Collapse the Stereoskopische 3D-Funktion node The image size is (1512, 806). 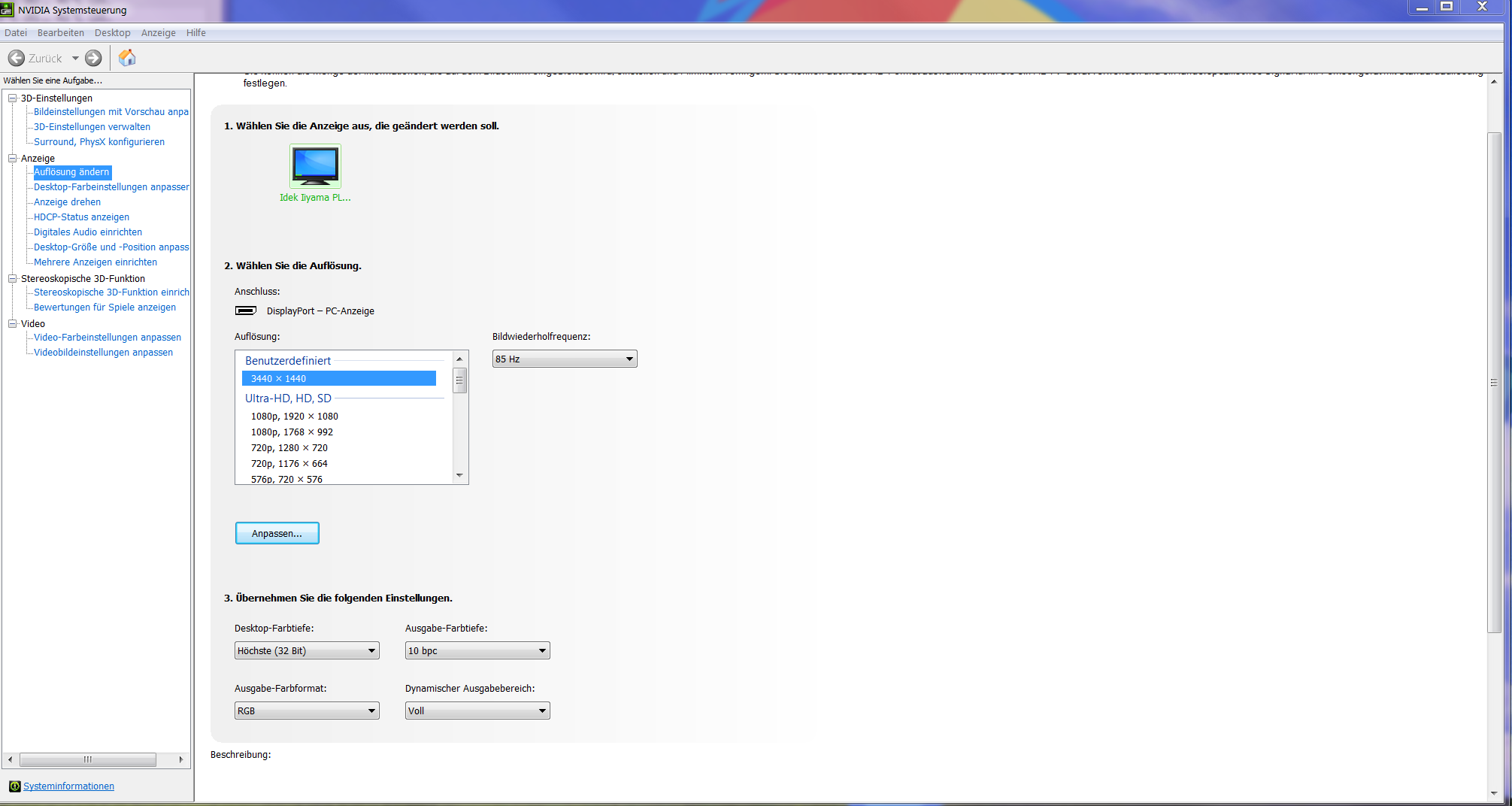12,278
